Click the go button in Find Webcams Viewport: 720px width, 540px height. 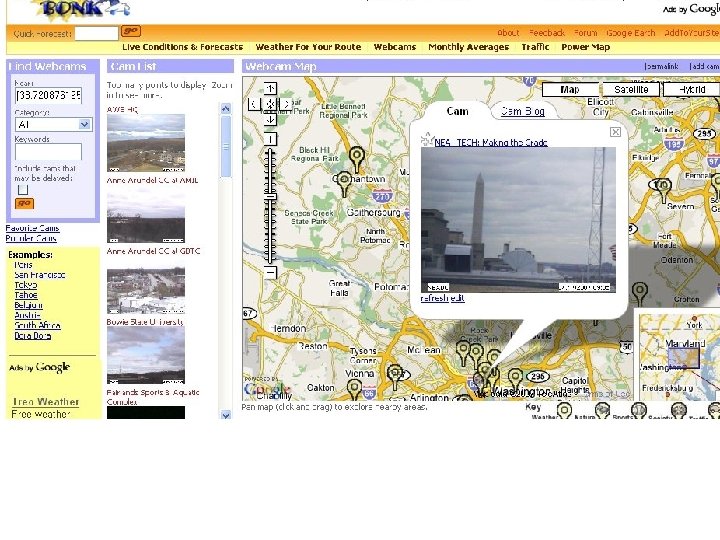pyautogui.click(x=24, y=203)
